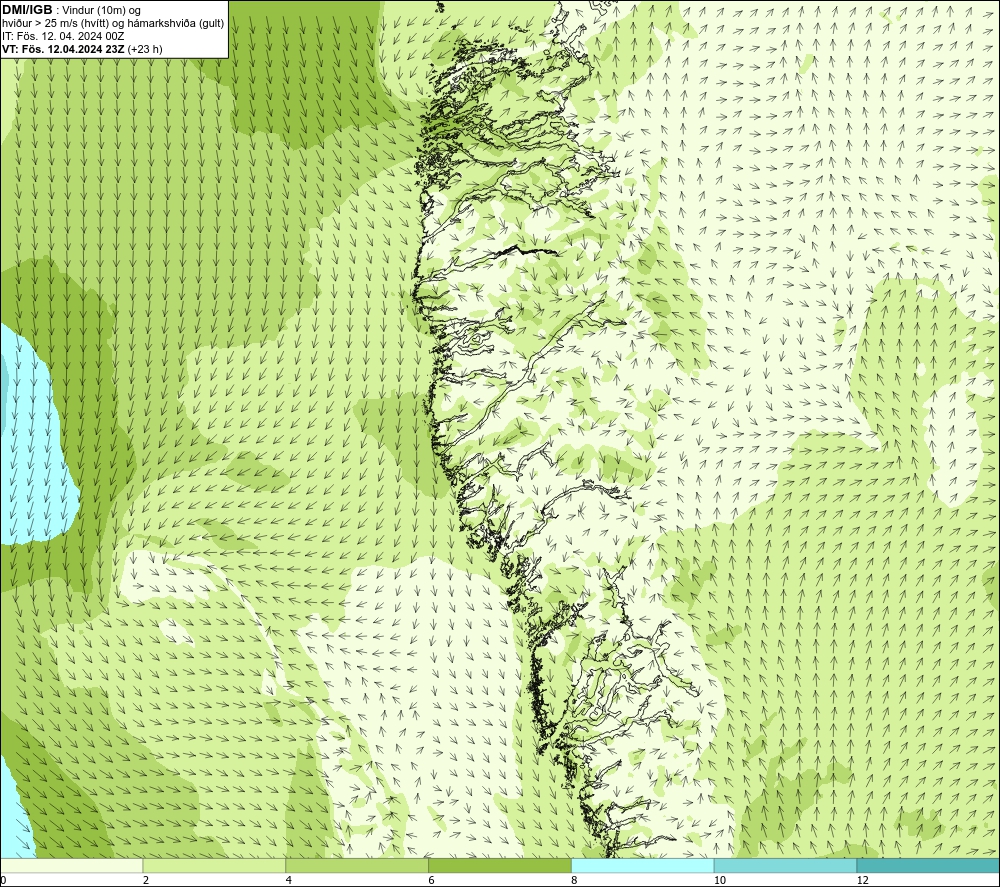Viewport: 1000px width, 887px height.
Task: Click the 'DMI/IGB : Vindur (10m) og' title line
Action: (71, 10)
